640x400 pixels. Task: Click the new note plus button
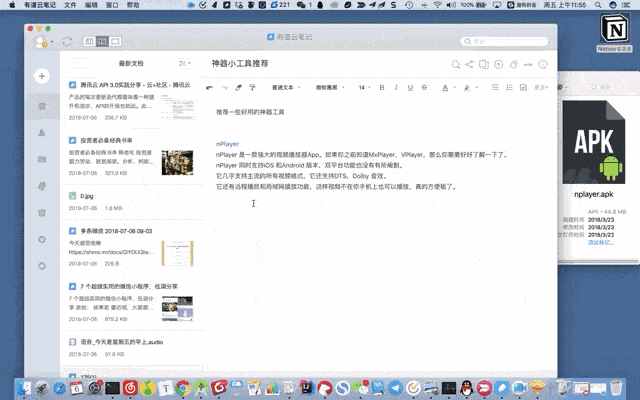pyautogui.click(x=42, y=76)
